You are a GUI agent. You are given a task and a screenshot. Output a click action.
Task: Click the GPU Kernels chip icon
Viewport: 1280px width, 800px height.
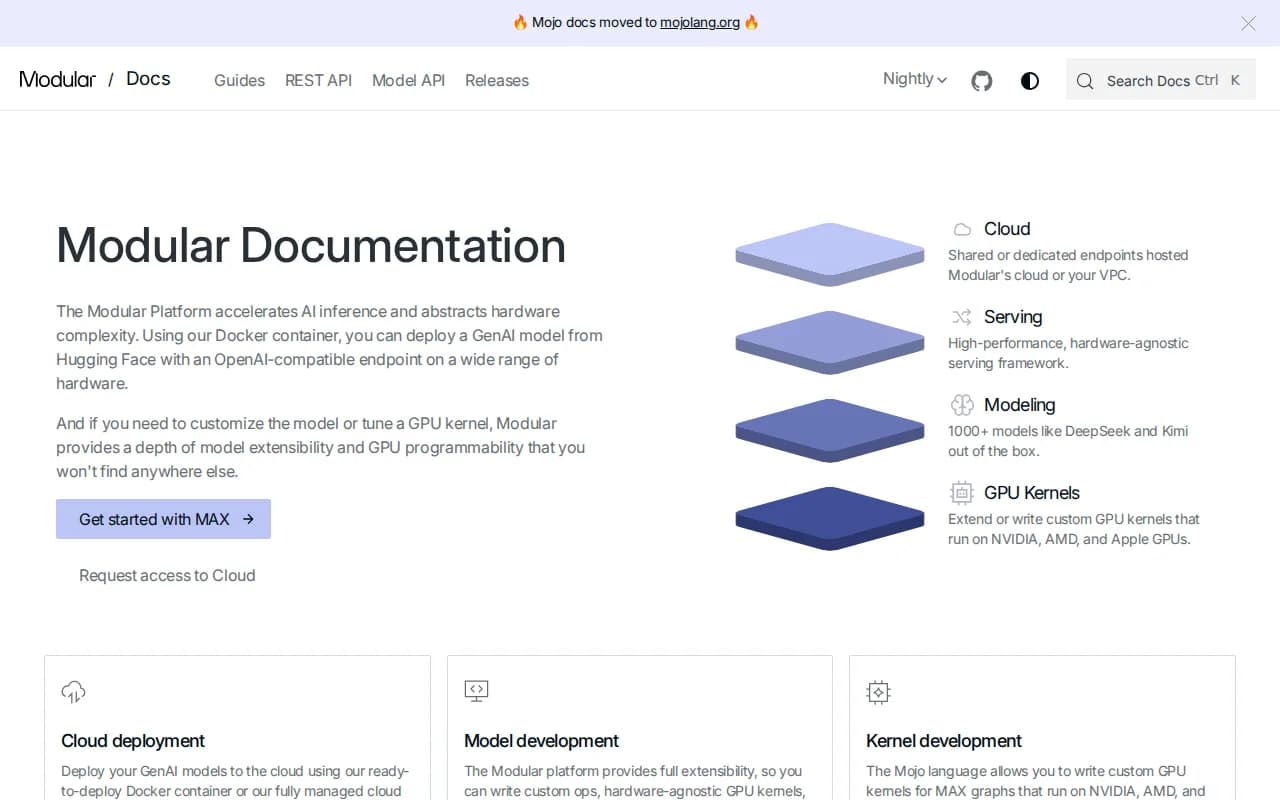pos(962,493)
